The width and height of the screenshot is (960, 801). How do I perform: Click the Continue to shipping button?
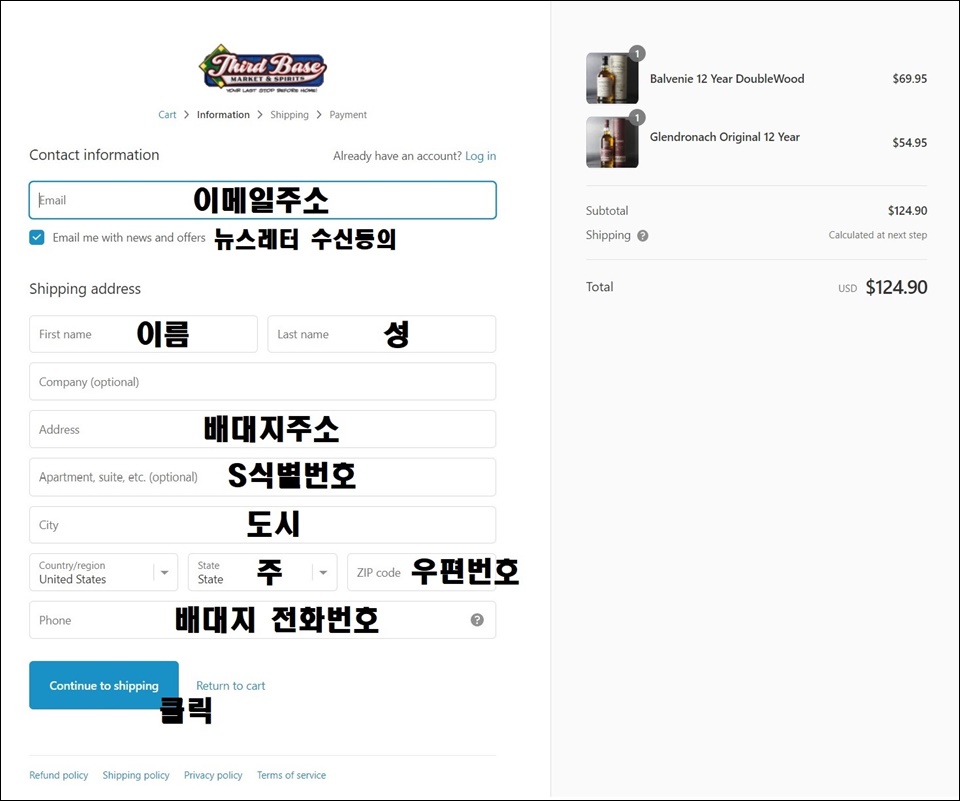104,685
